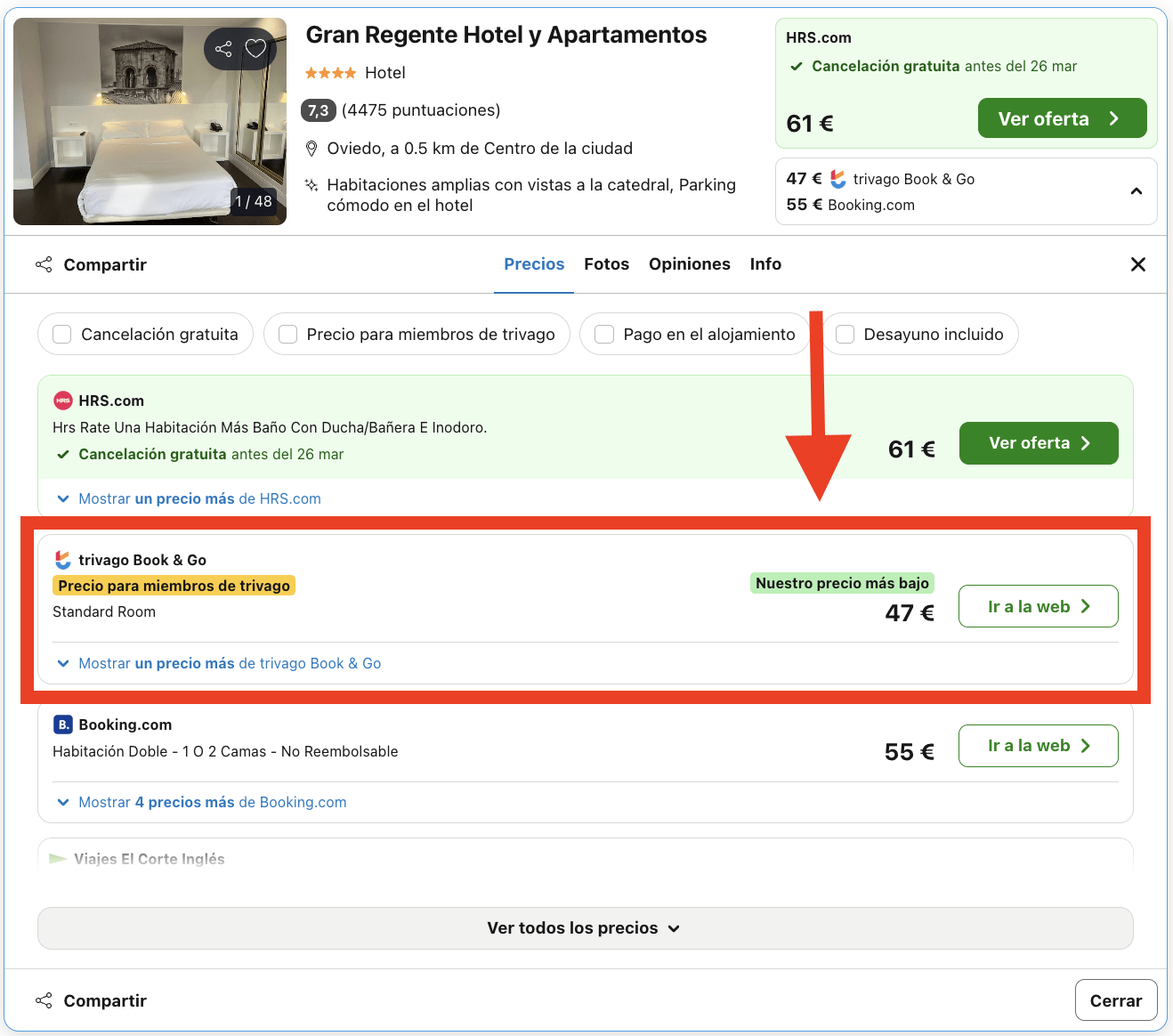Tick Precio para miembros de trivago filter

click(x=287, y=334)
